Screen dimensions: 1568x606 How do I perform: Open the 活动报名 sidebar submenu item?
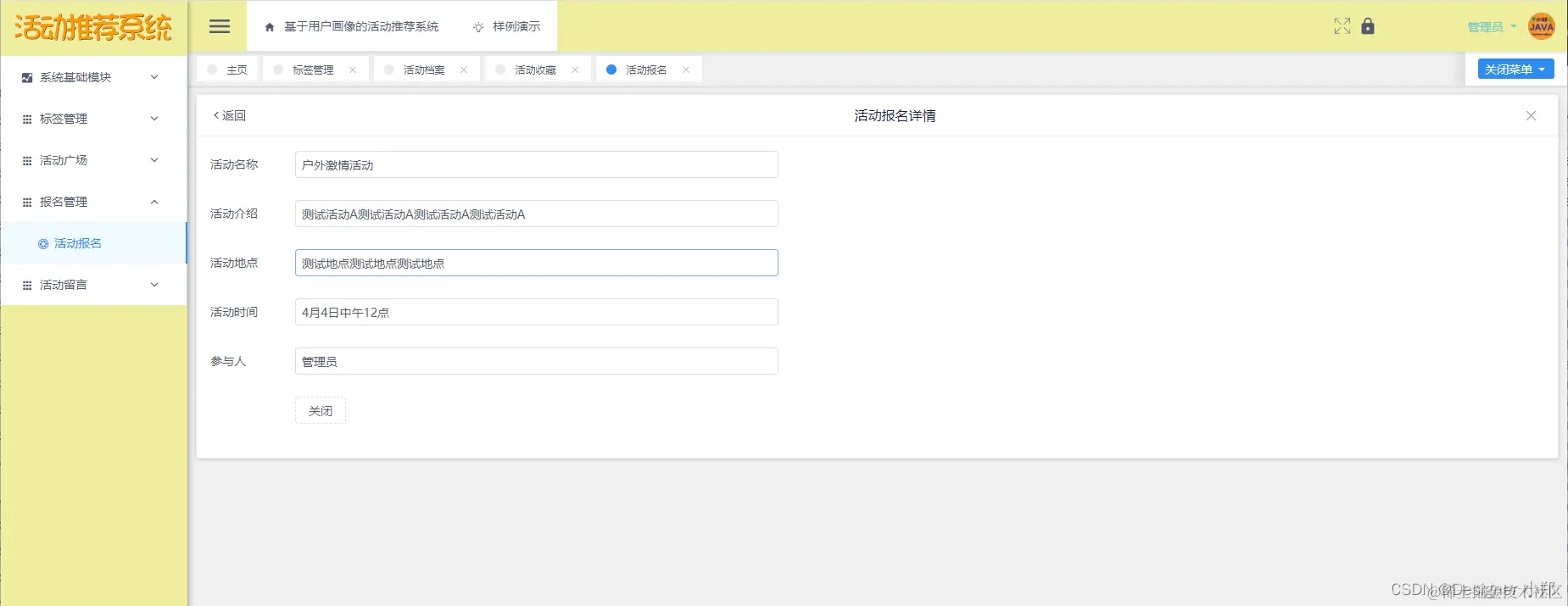(x=93, y=243)
